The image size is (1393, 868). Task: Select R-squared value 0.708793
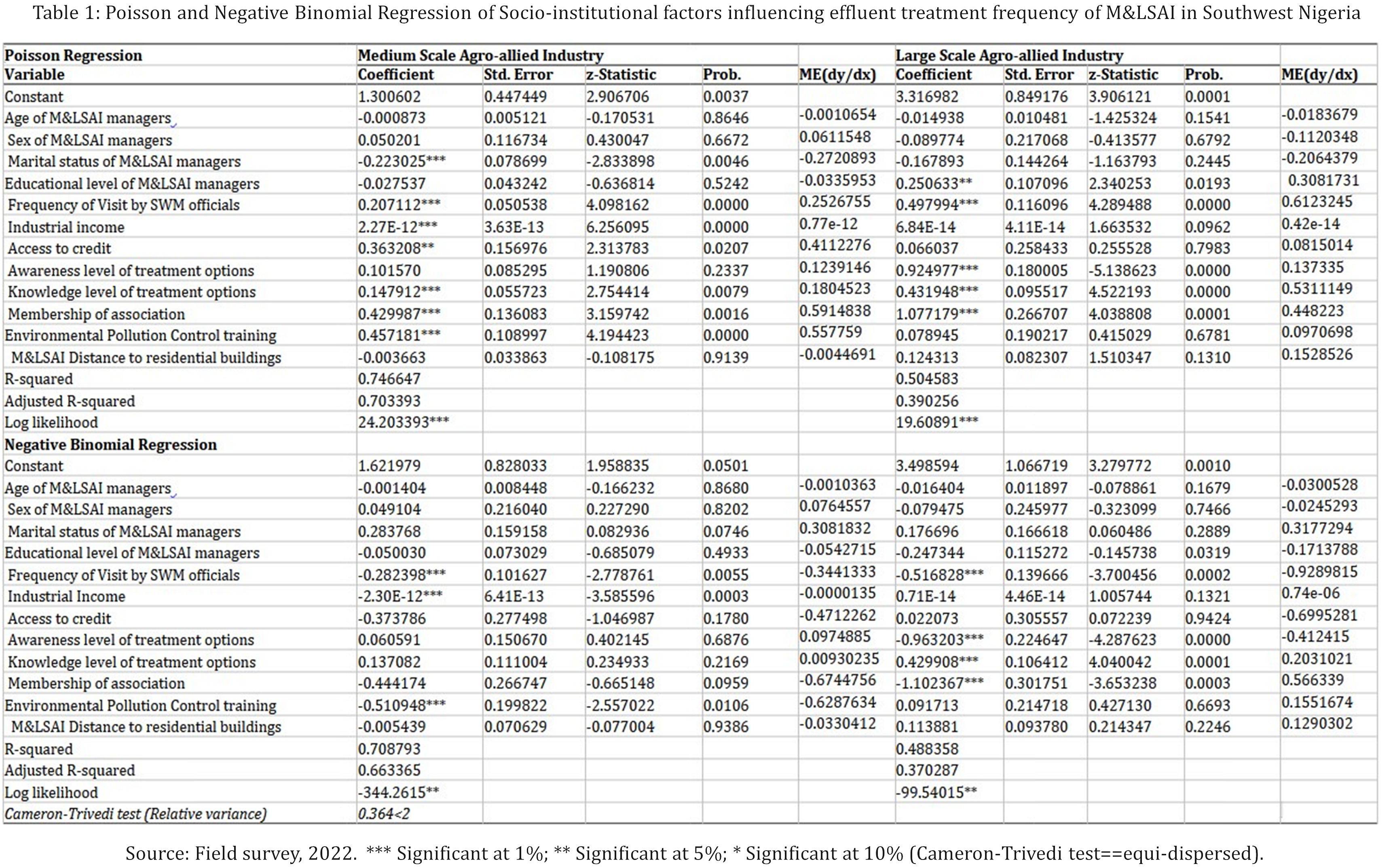389,749
